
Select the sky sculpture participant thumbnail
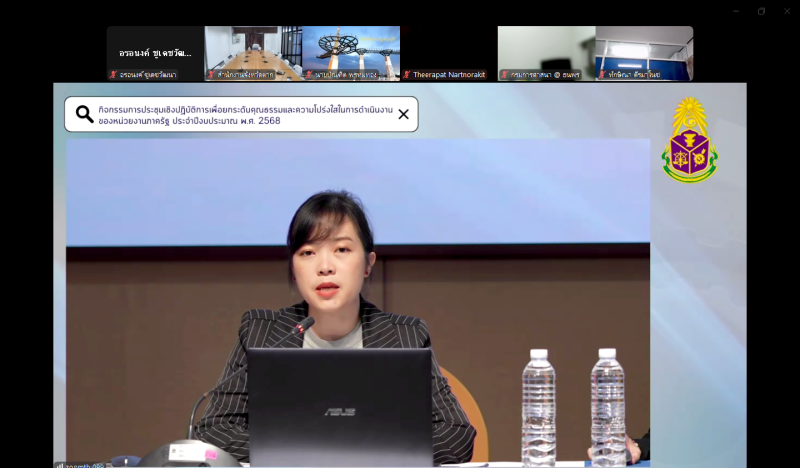(351, 50)
